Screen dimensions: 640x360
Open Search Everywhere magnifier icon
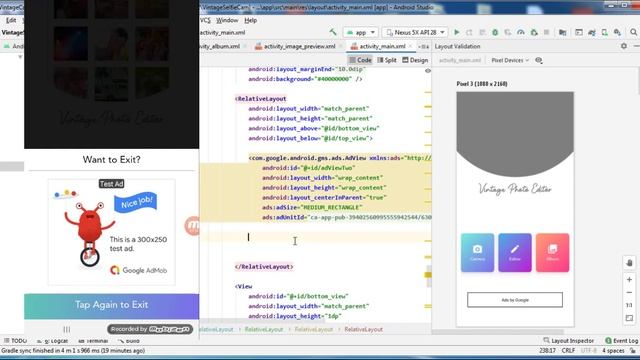tap(633, 32)
